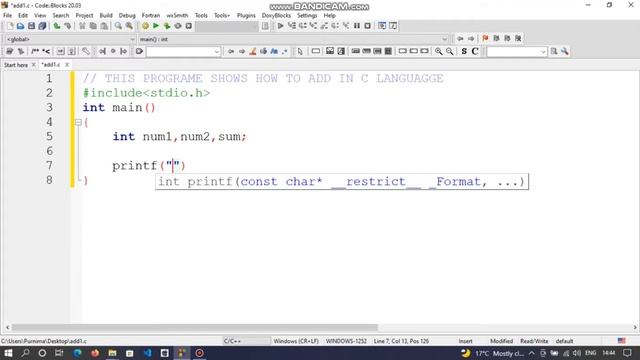The image size is (640, 360).
Task: Redo the last undone edit
Action: (x=68, y=26)
